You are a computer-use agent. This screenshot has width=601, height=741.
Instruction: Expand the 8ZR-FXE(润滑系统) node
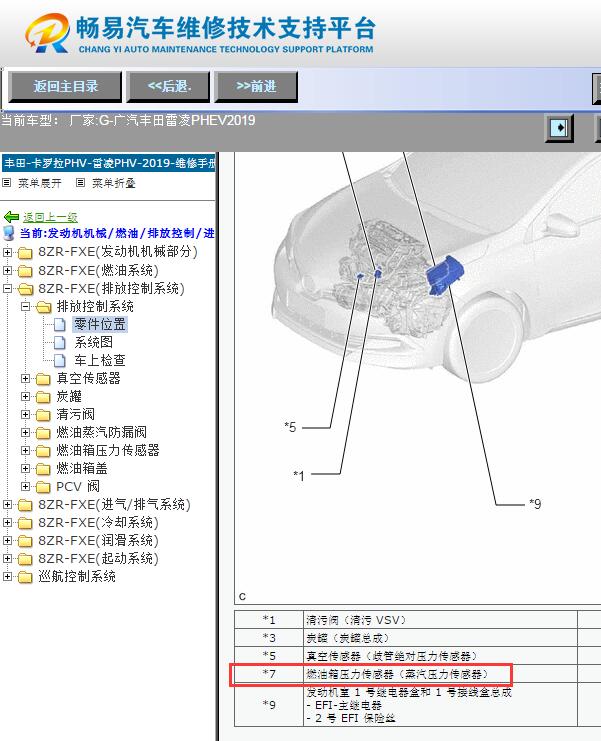click(x=7, y=541)
